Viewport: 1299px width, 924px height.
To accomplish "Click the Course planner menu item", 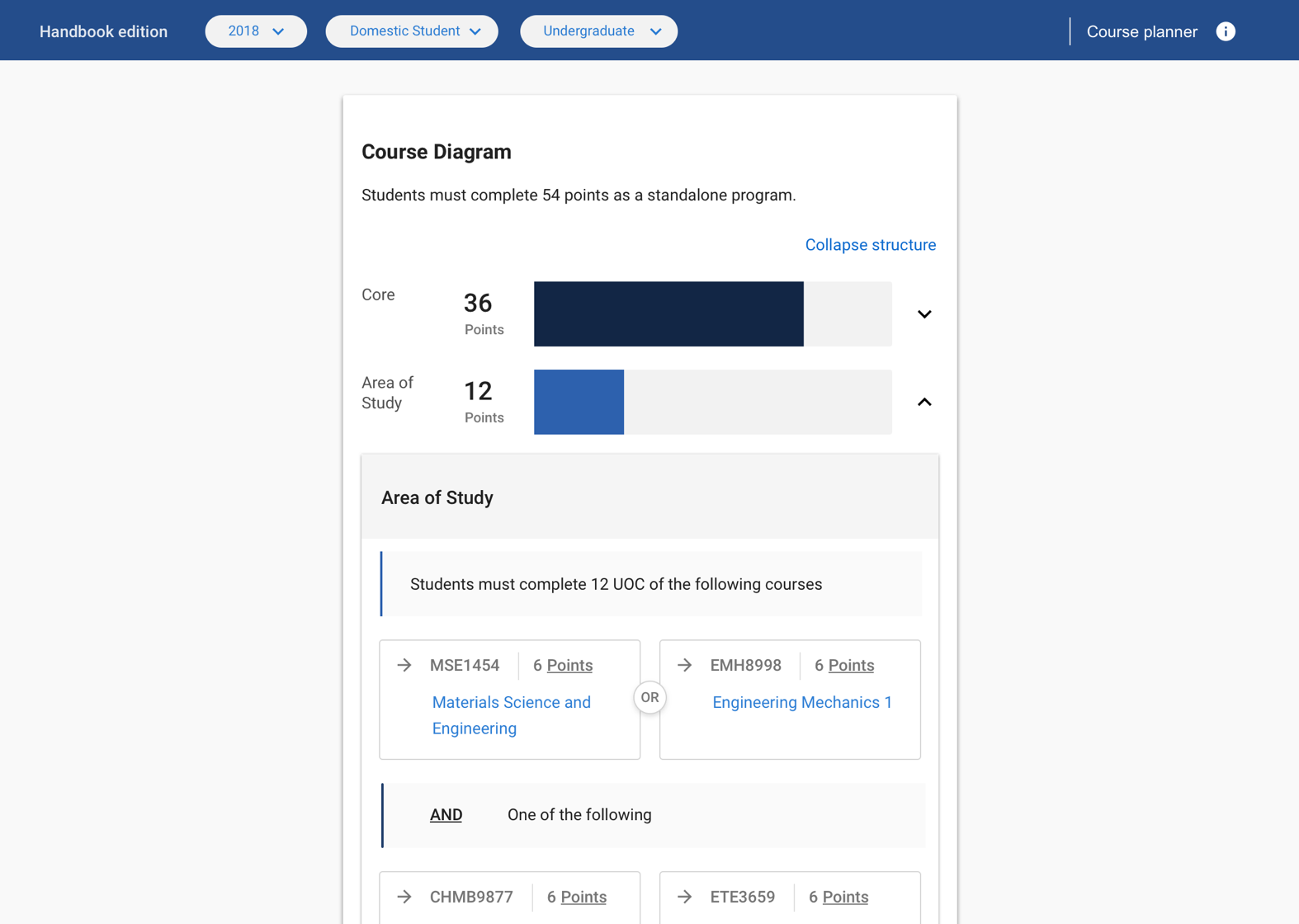I will [x=1141, y=31].
